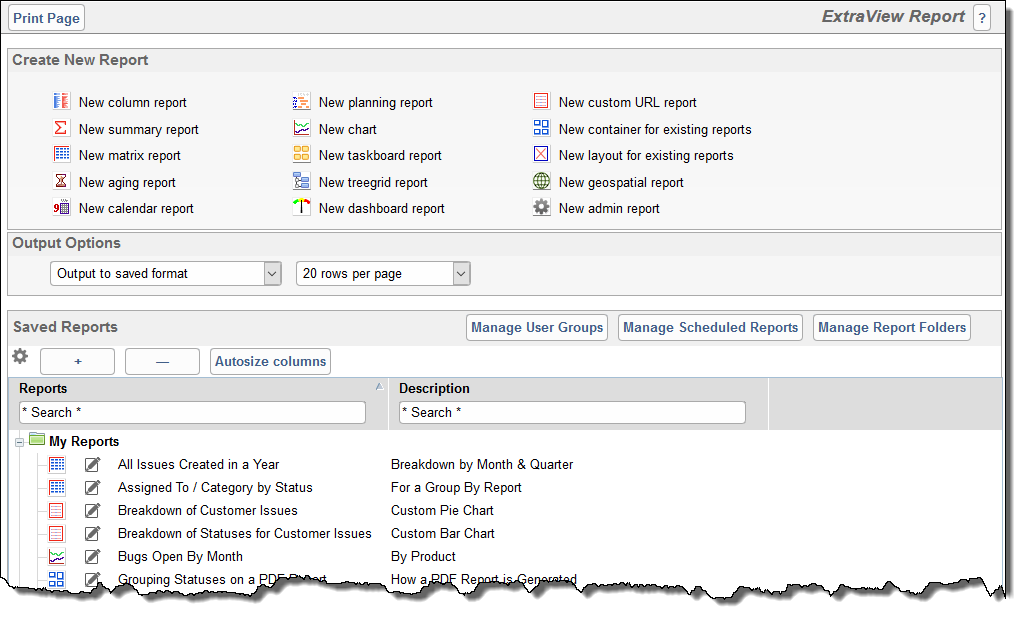Screen dimensions: 1021x621
Task: Click the Custom Bar Chart description
Action: coord(443,534)
